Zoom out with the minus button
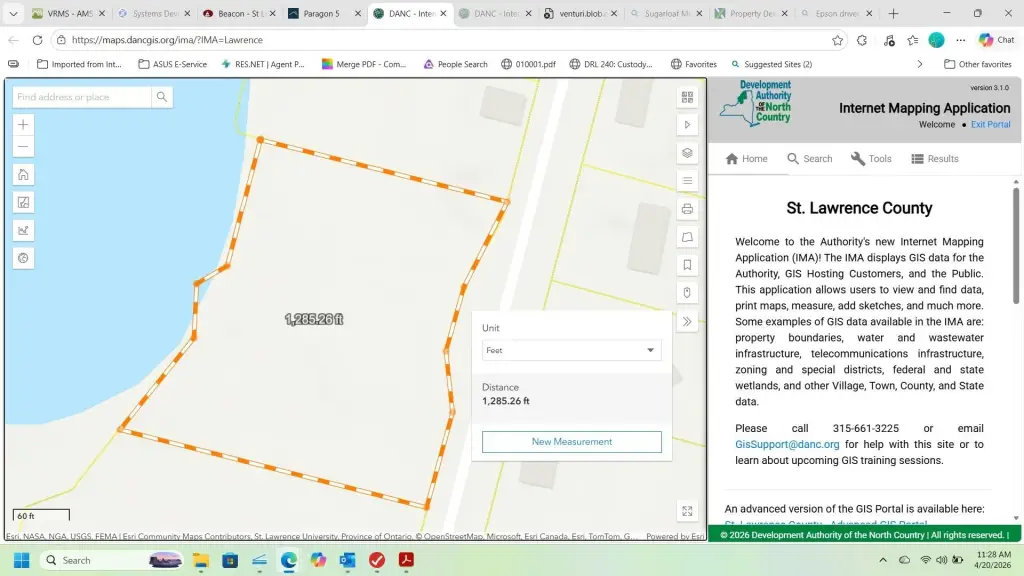Screen dimensions: 1024x576 click(x=24, y=147)
